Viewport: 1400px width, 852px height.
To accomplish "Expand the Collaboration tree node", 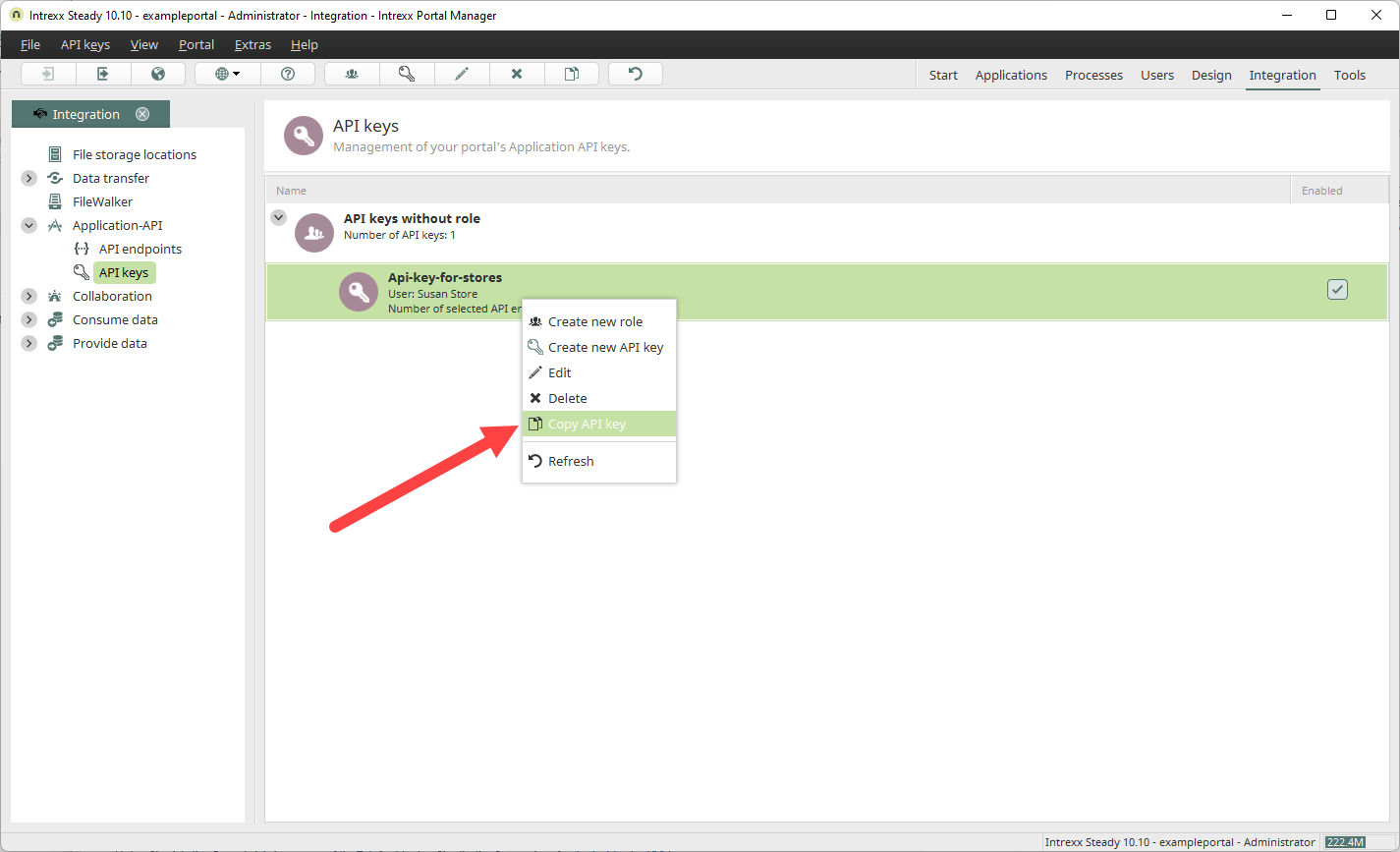I will [28, 296].
